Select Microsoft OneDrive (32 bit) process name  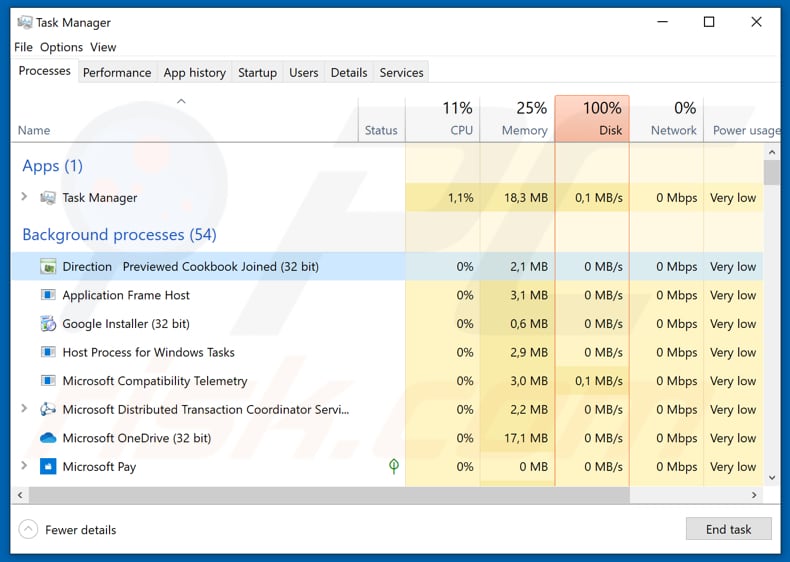pyautogui.click(x=137, y=438)
